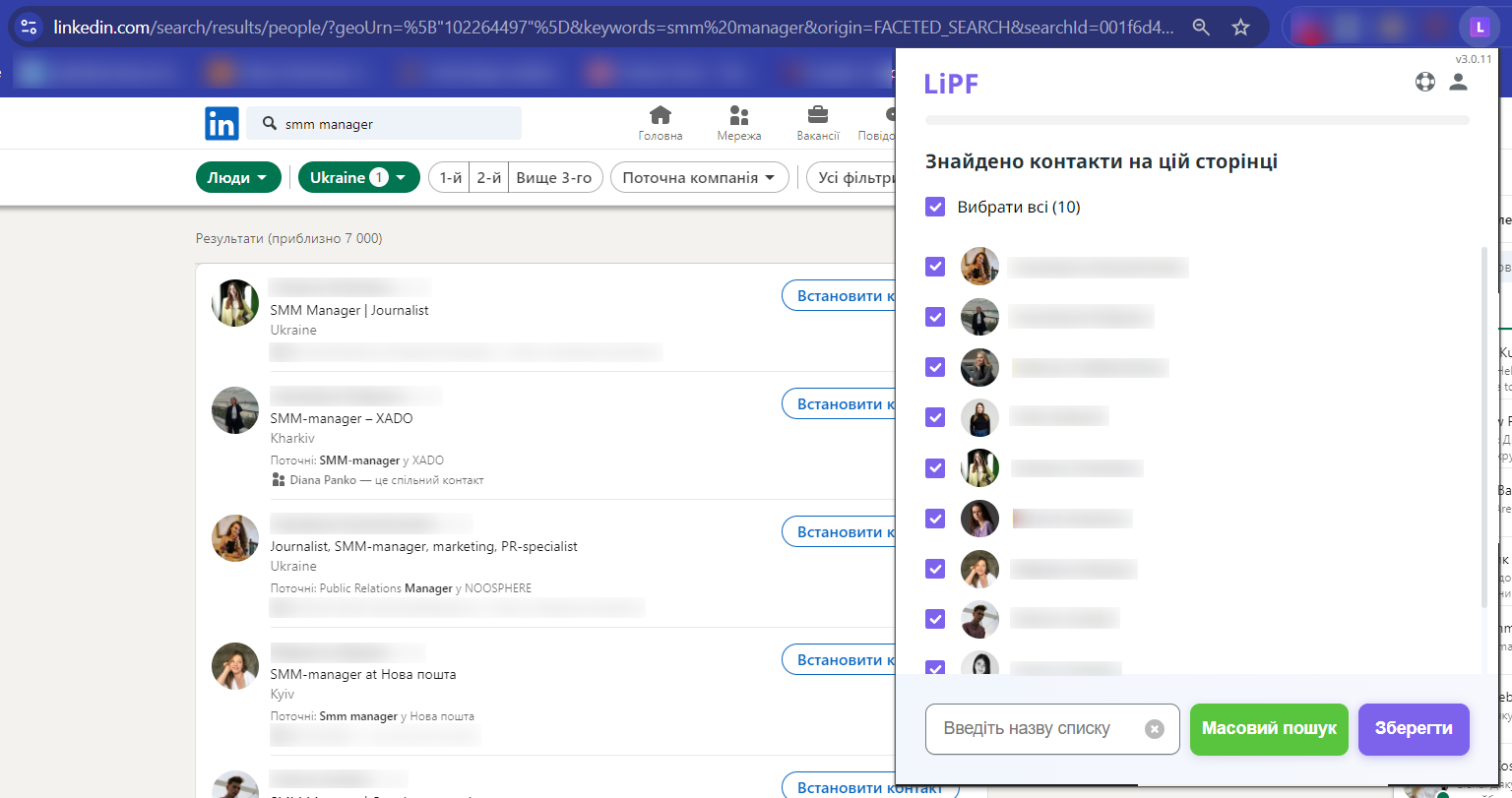1512x798 pixels.
Task: Click the 'Kharkiv' location text
Action: [x=292, y=438]
